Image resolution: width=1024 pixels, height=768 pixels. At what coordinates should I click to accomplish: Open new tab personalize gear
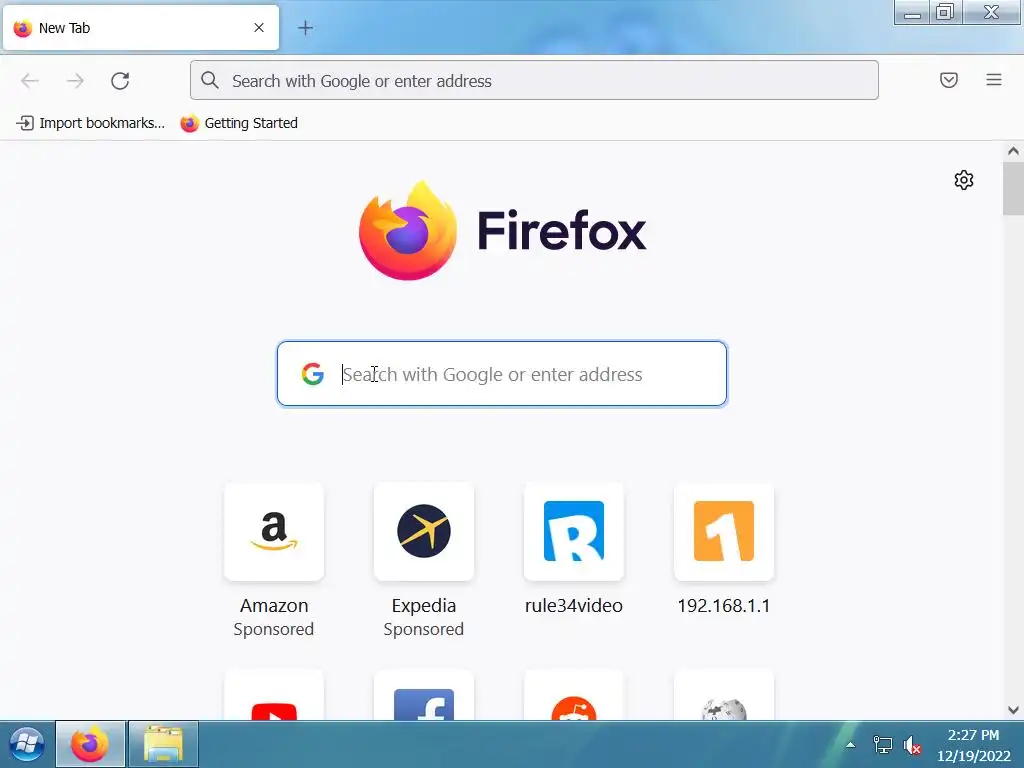[963, 180]
